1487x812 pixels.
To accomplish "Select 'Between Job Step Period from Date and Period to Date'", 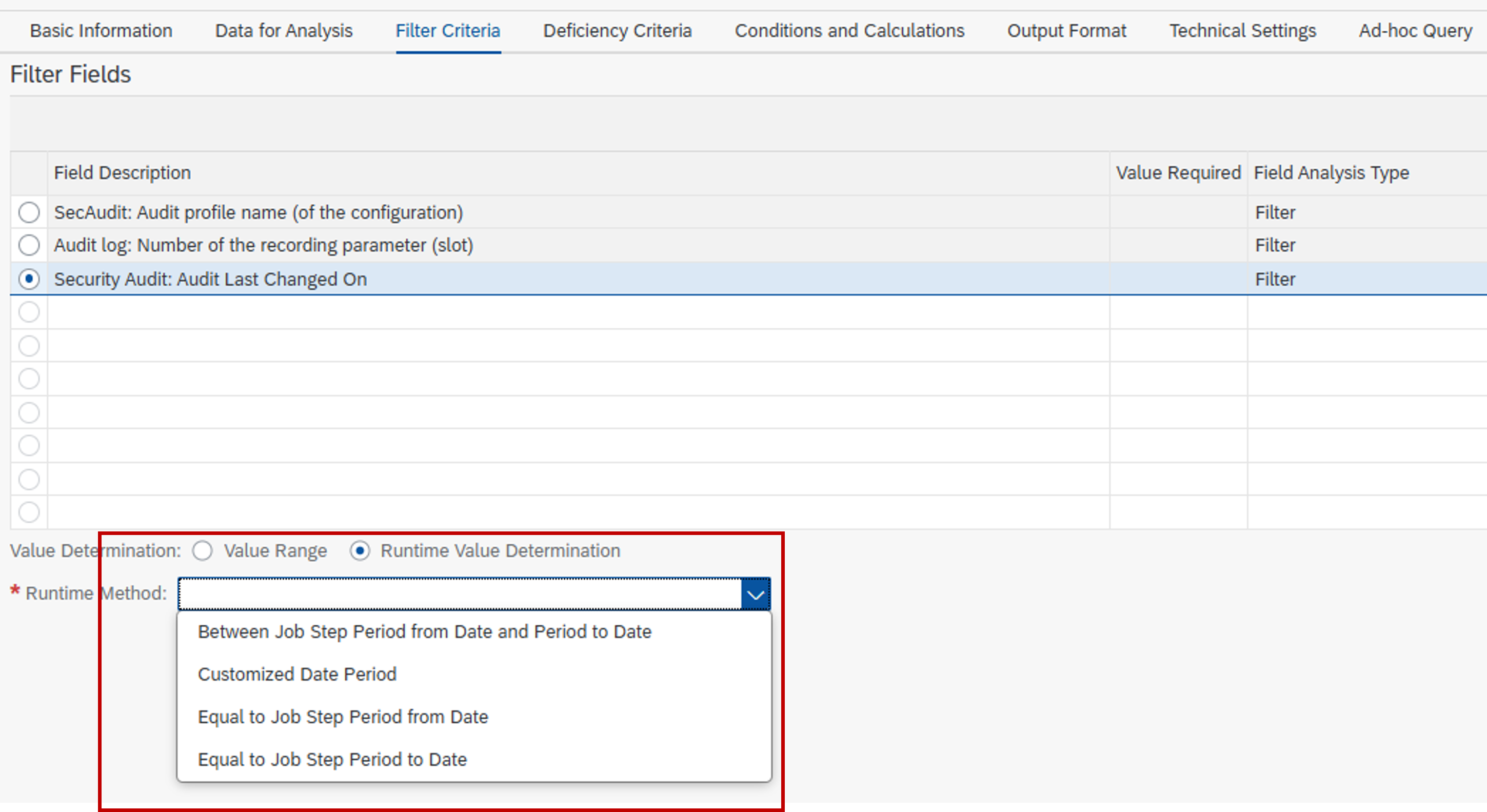I will pos(424,631).
